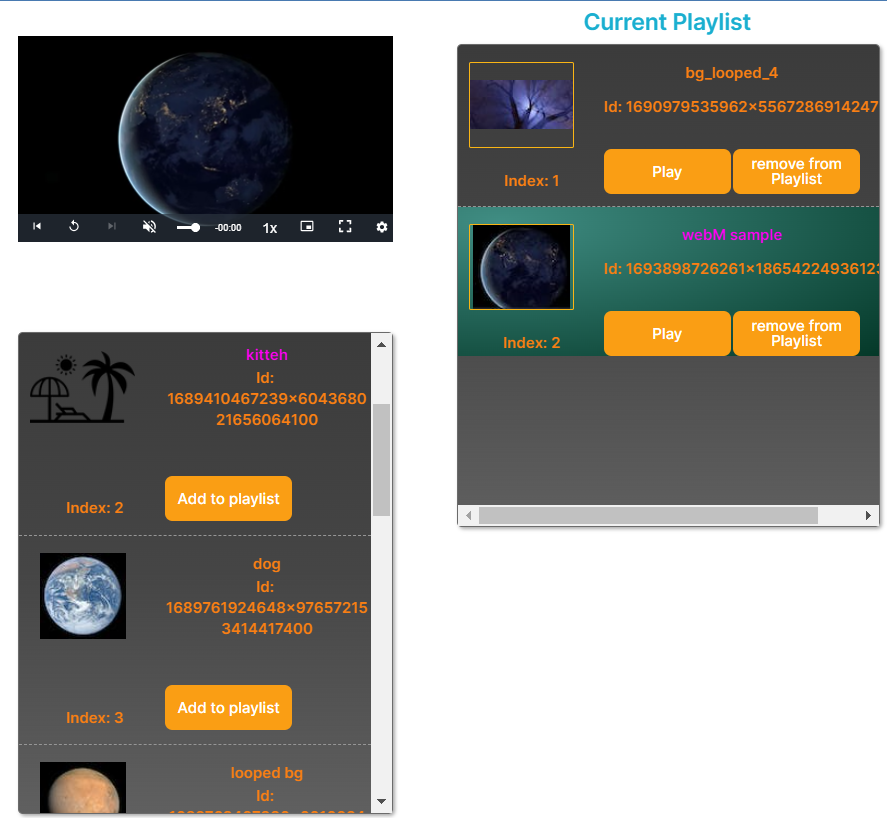
Task: Click the previous track icon in video player
Action: click(x=37, y=226)
